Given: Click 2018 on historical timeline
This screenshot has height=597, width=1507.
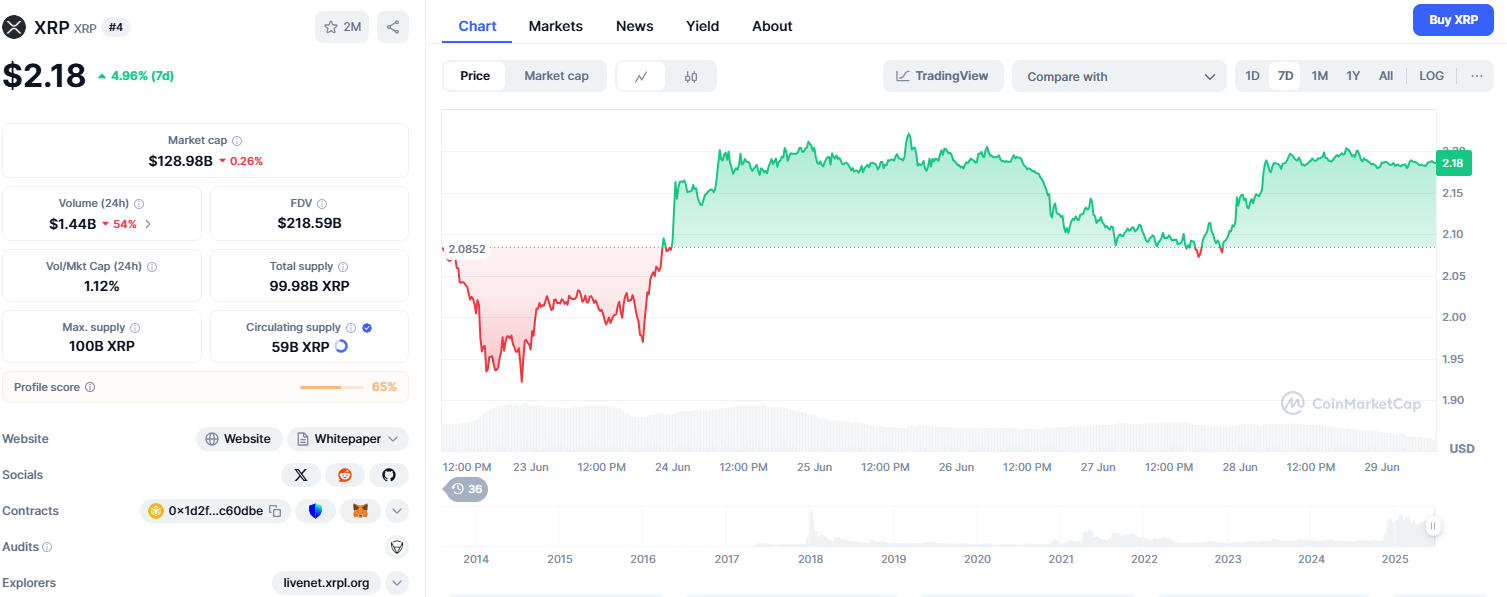Looking at the screenshot, I should click(811, 559).
